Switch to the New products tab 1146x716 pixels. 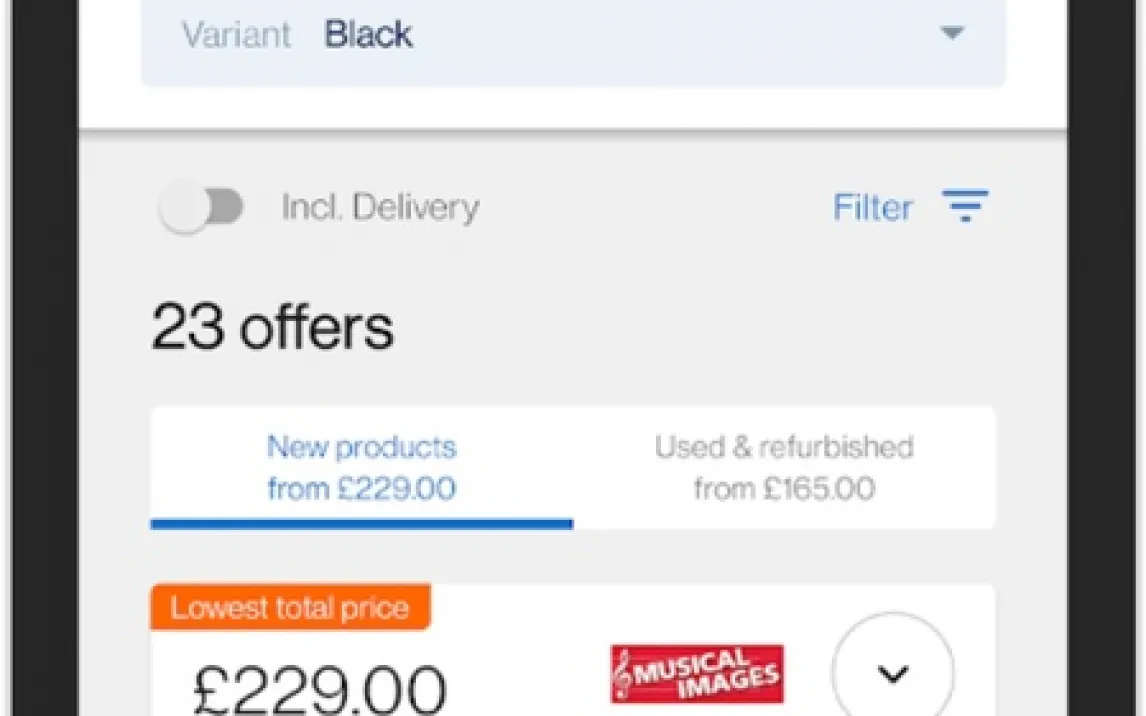point(361,447)
